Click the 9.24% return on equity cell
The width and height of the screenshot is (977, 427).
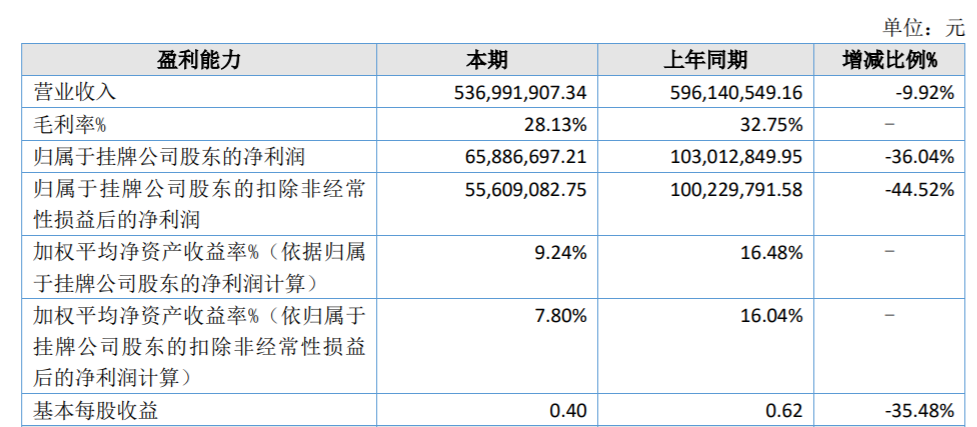pos(561,252)
